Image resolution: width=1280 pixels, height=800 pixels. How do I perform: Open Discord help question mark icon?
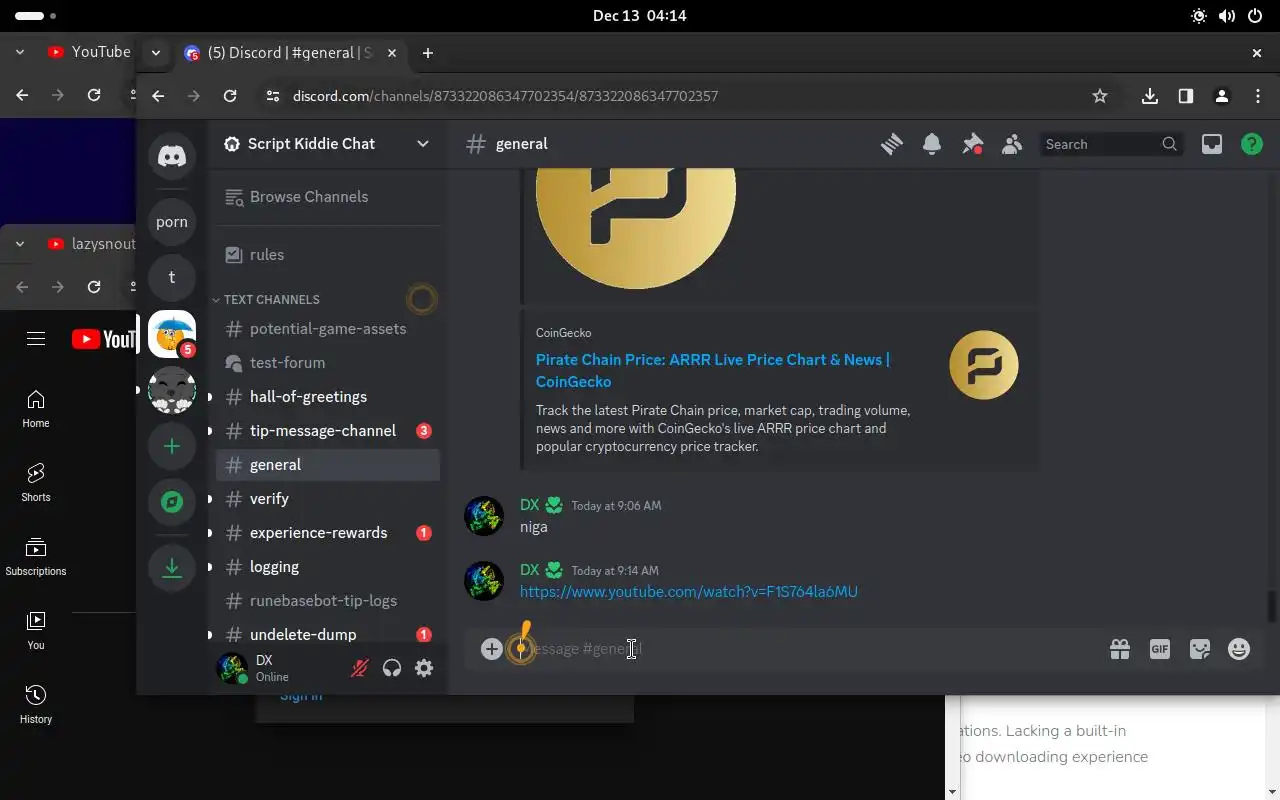1252,144
